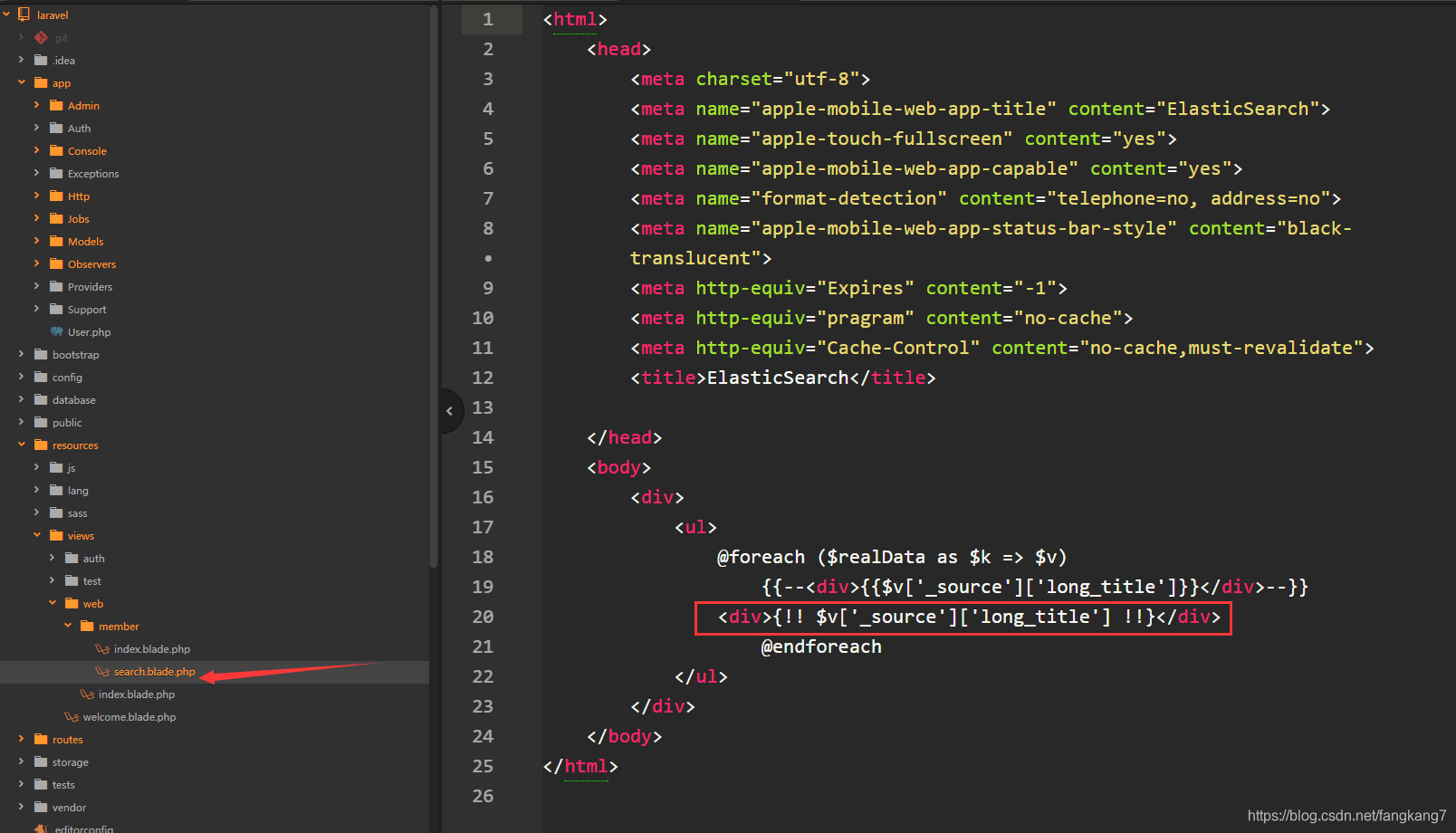Image resolution: width=1456 pixels, height=833 pixels.
Task: Click the bootstrap folder icon
Action: [41, 354]
